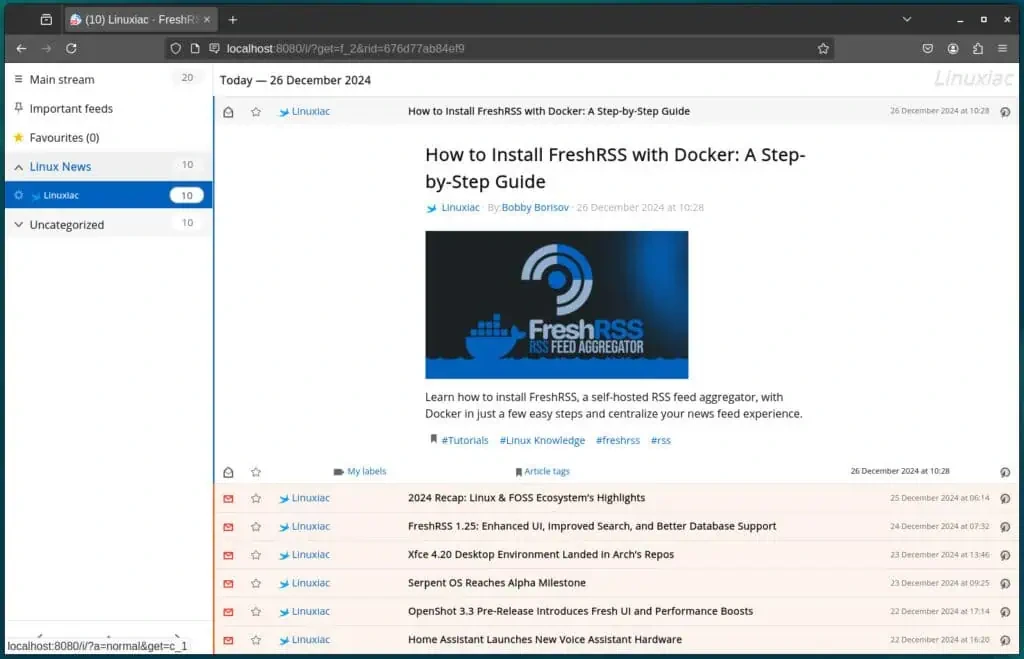Viewport: 1024px width, 659px height.
Task: Click the gear icon beside Linuxiac feed
Action: 18,195
